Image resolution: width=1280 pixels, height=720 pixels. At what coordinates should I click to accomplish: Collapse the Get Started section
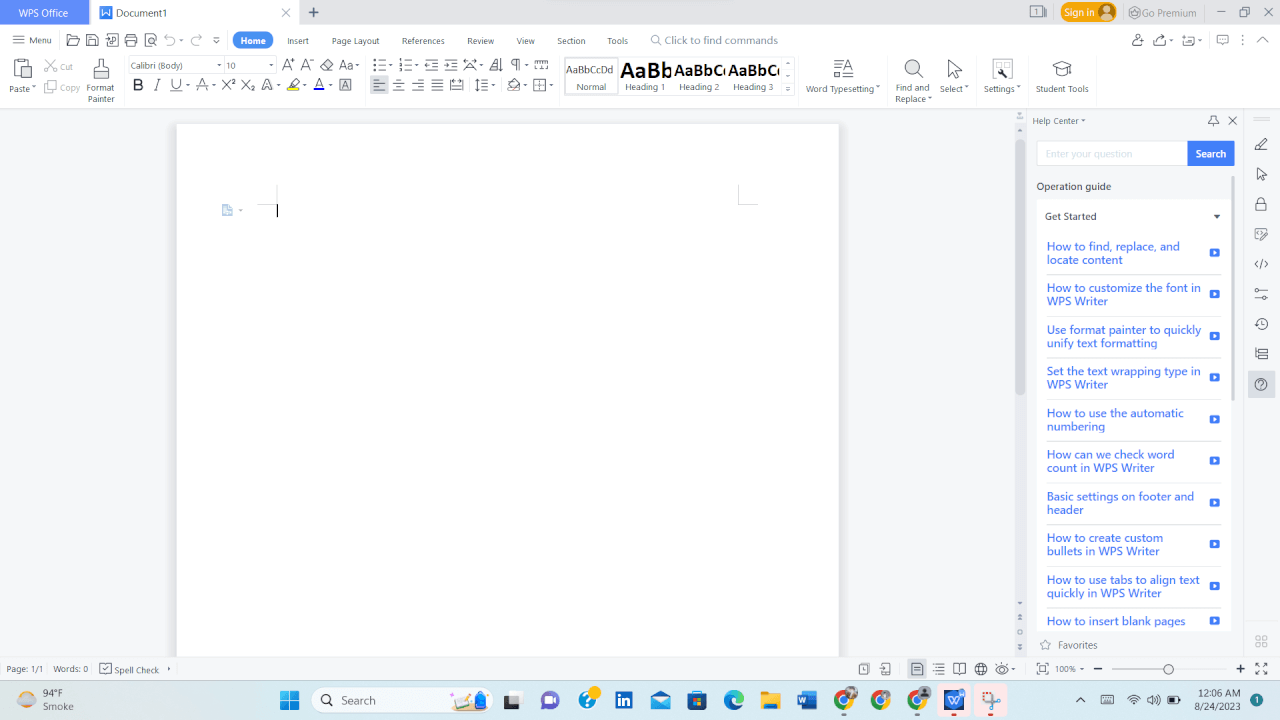click(1216, 216)
